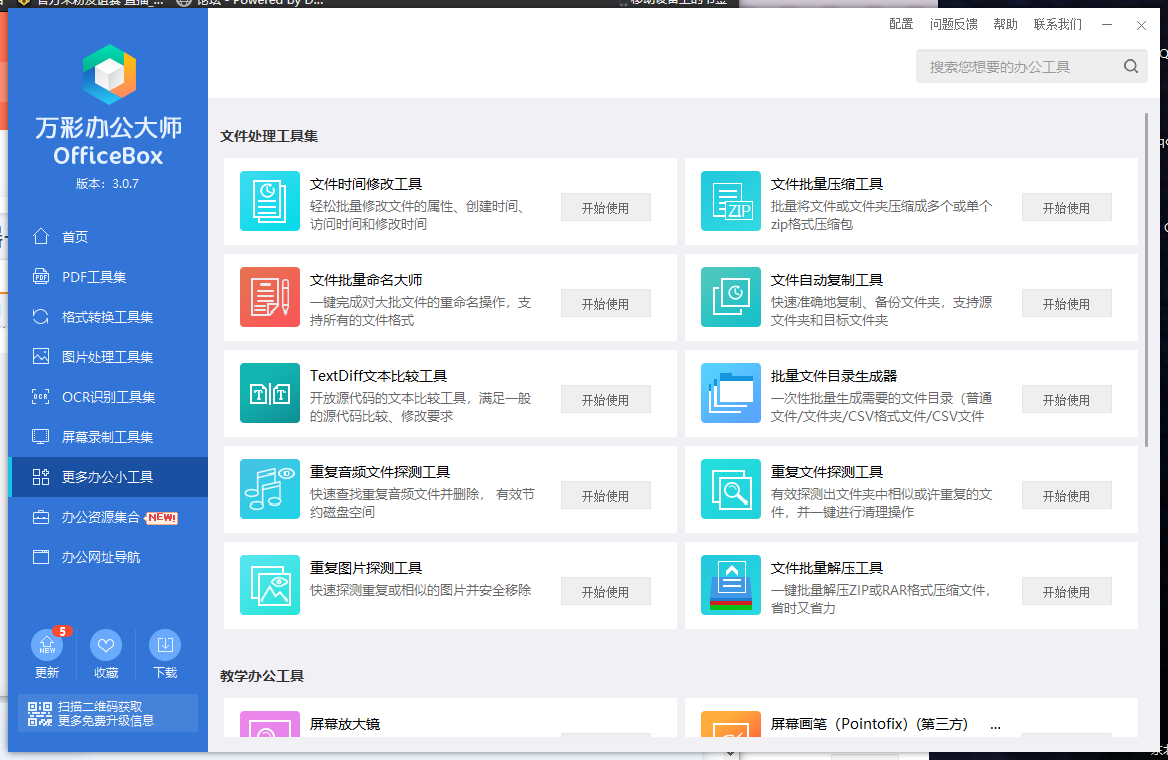Screen dimensions: 1168x760
Task: Click the search magnifier icon
Action: (x=1131, y=66)
